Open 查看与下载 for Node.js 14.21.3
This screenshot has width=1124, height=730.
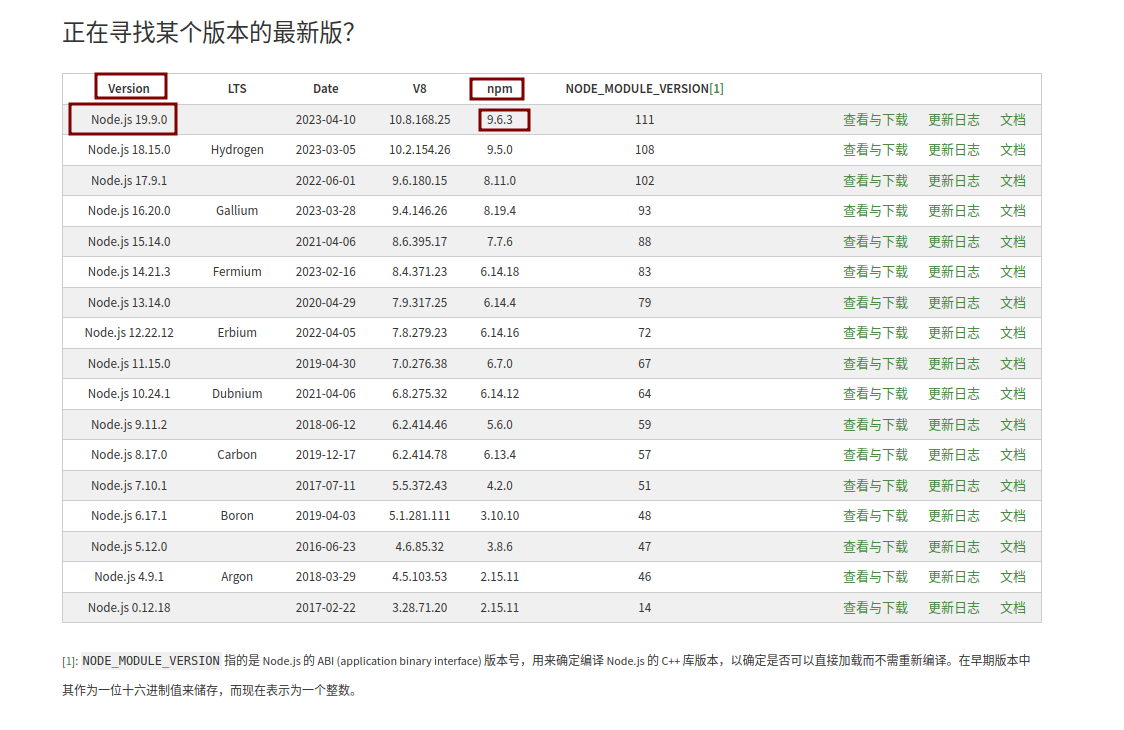[875, 272]
